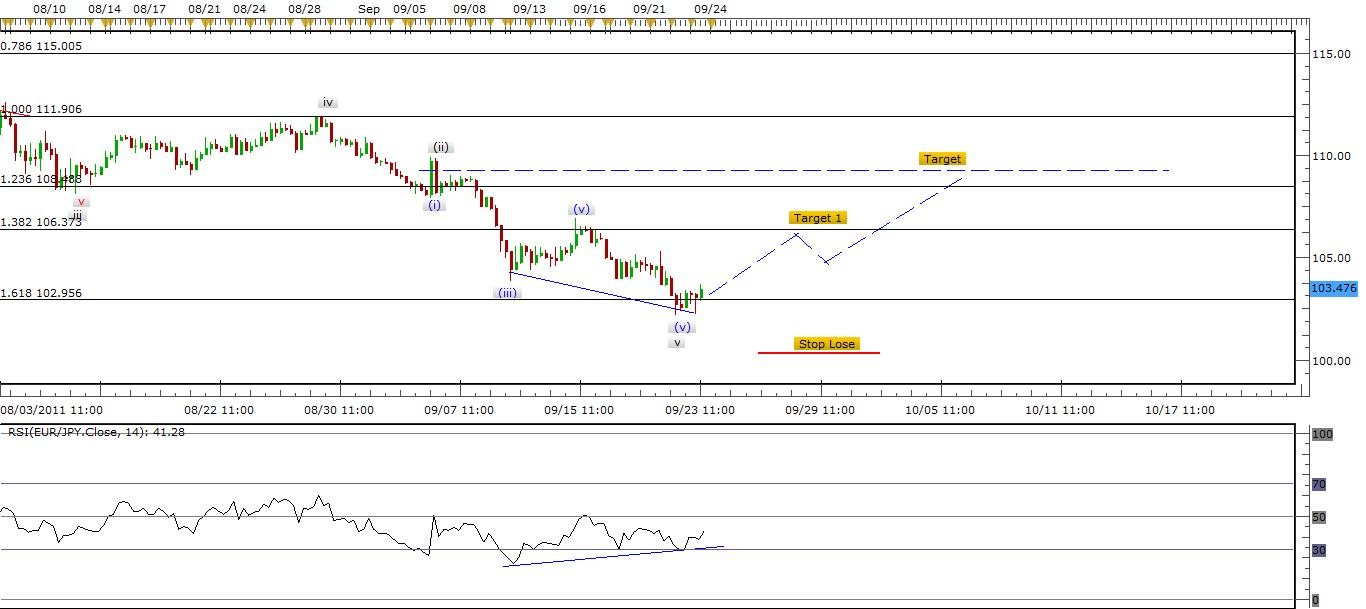1366x609 pixels.
Task: Select the 0.786 115.005 Fibonacci level label
Action: tap(42, 46)
